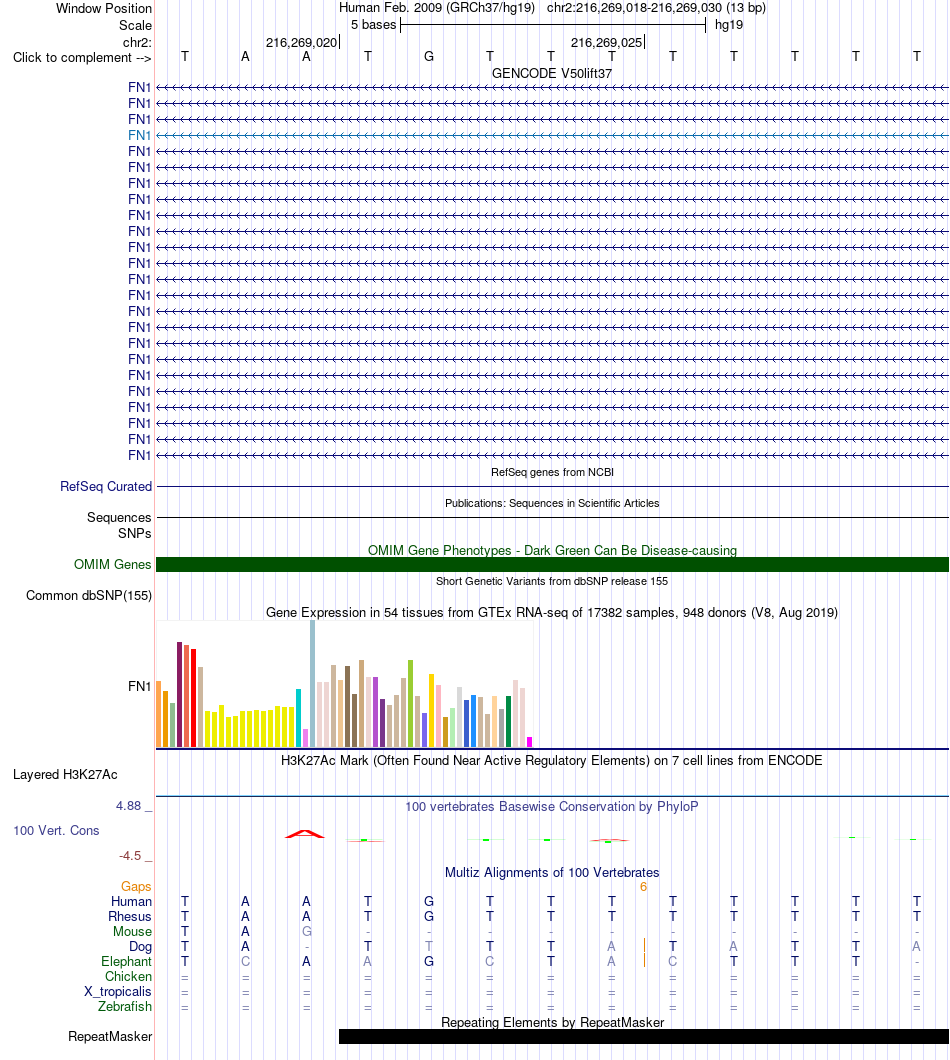Click the red A peak in the conservation track

pyautogui.click(x=305, y=834)
